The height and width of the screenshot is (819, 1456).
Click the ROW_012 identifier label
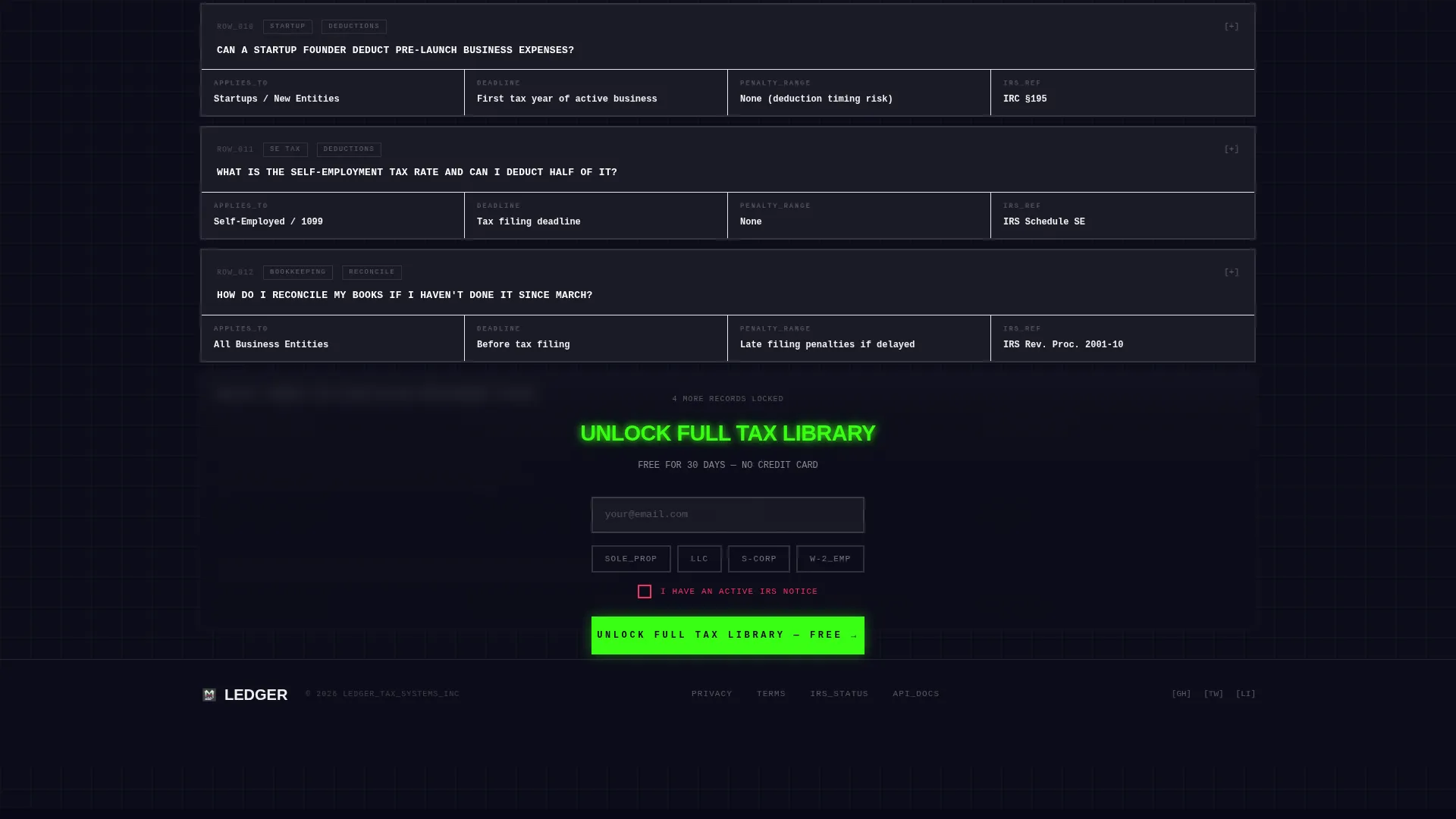point(235,272)
